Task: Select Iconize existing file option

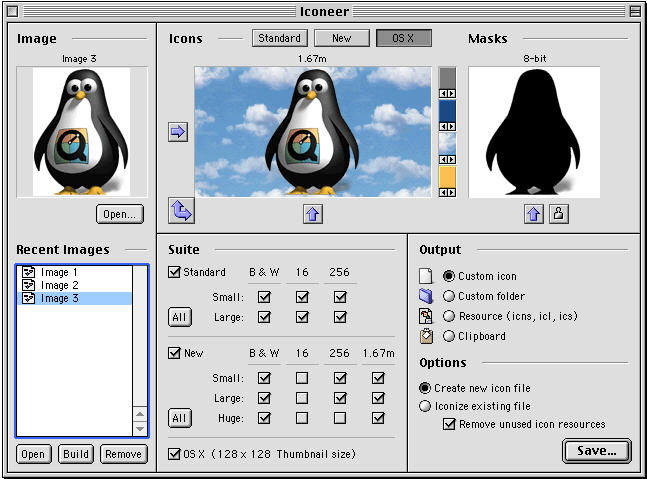Action: tap(425, 406)
